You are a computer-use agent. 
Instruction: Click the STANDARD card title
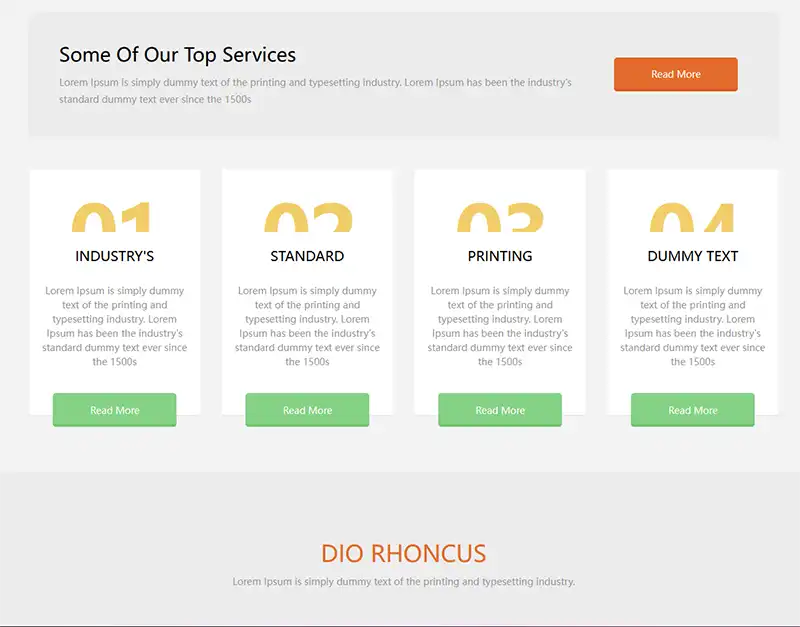[x=307, y=256]
